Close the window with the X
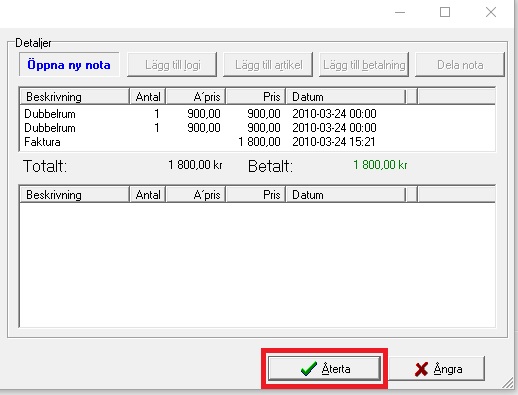The image size is (518, 395). pos(491,12)
